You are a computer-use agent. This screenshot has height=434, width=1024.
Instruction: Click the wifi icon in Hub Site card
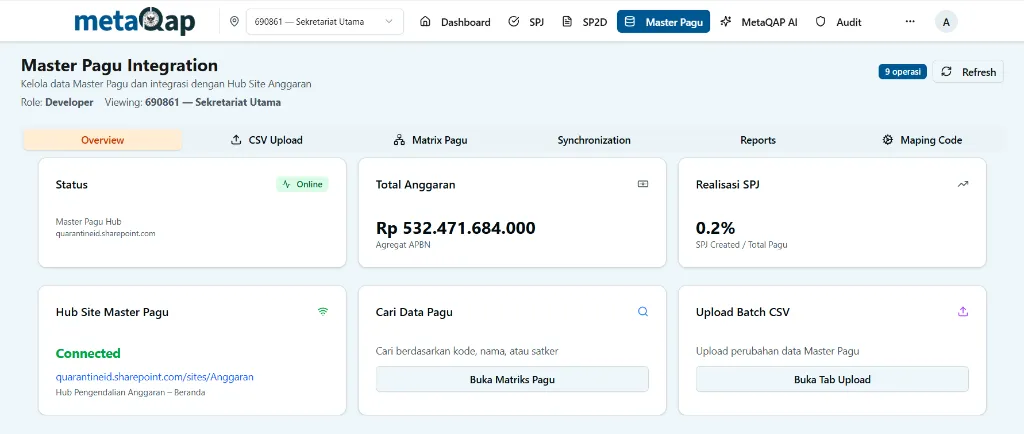pos(323,312)
